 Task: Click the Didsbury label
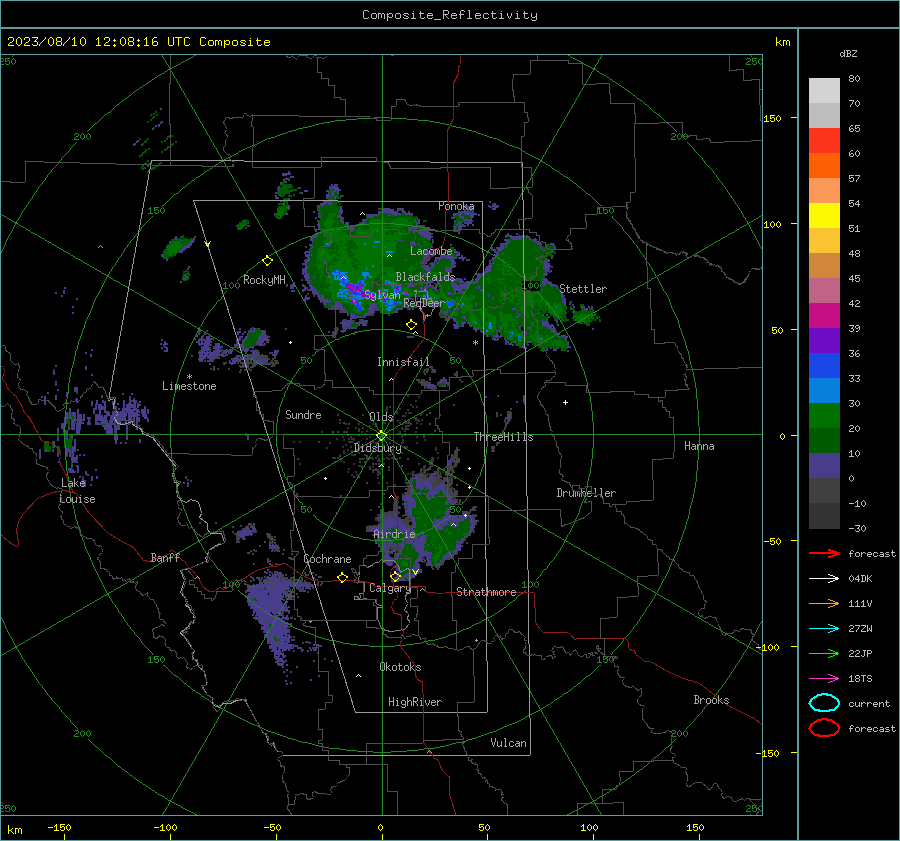[377, 448]
